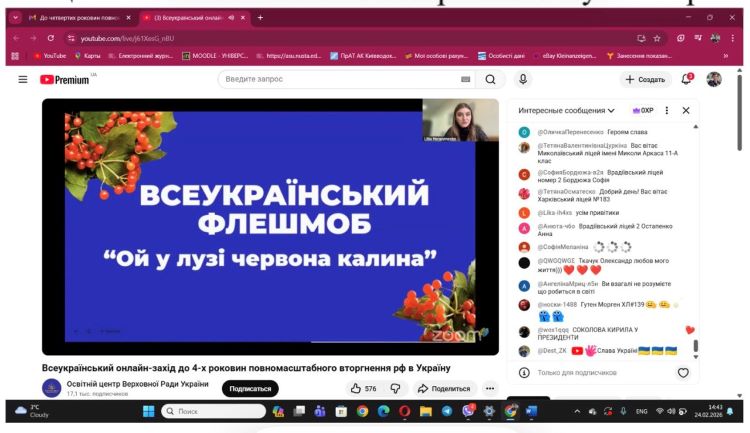Click the video player area
The width and height of the screenshot is (750, 433).
tap(270, 227)
